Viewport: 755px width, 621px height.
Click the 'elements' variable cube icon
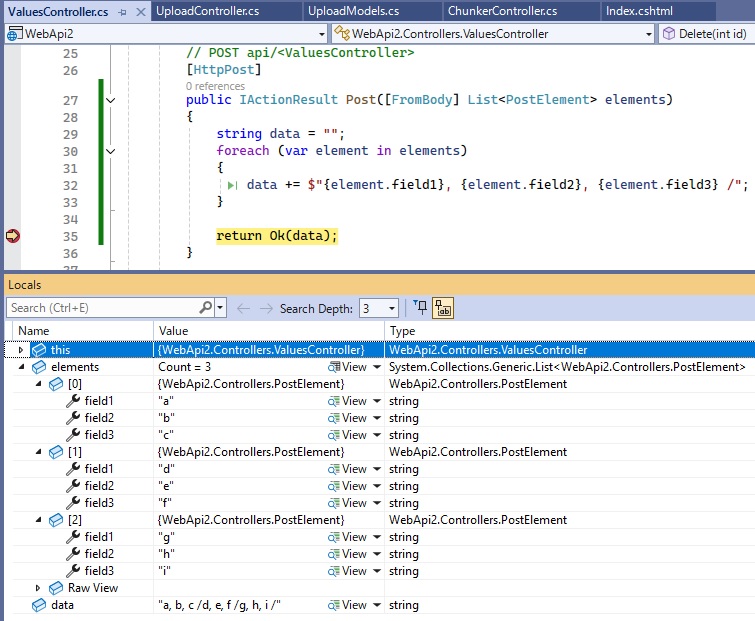point(39,367)
